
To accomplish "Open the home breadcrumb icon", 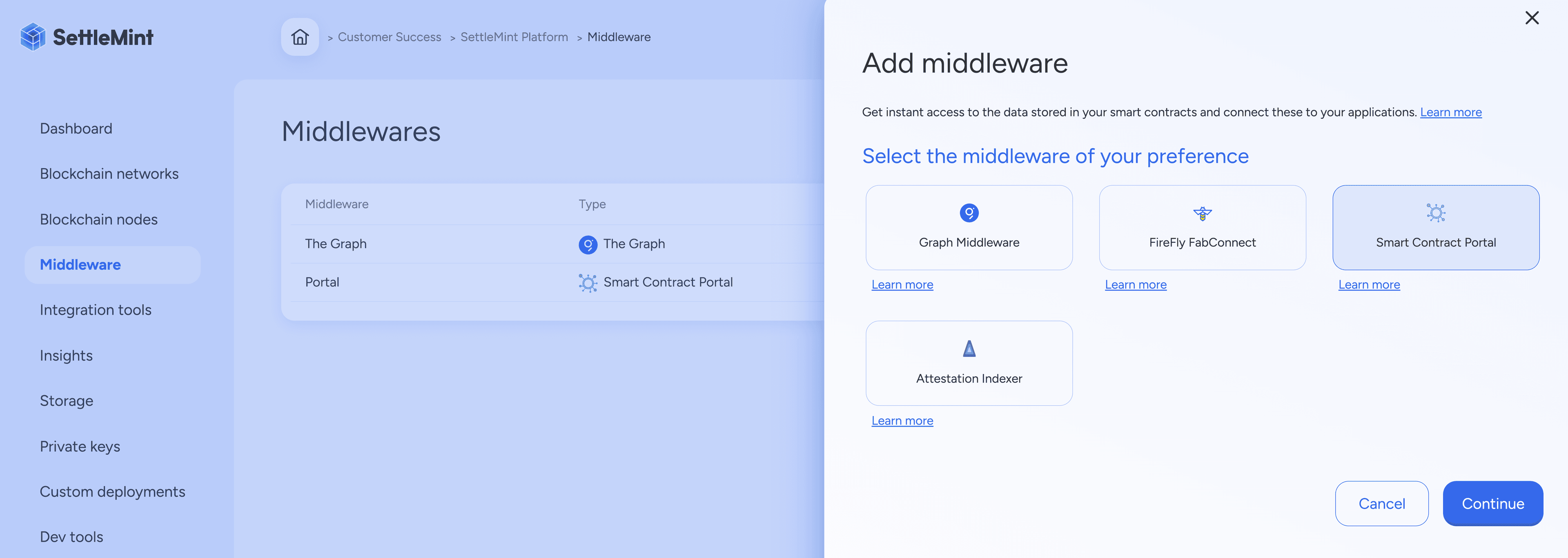I will coord(299,37).
